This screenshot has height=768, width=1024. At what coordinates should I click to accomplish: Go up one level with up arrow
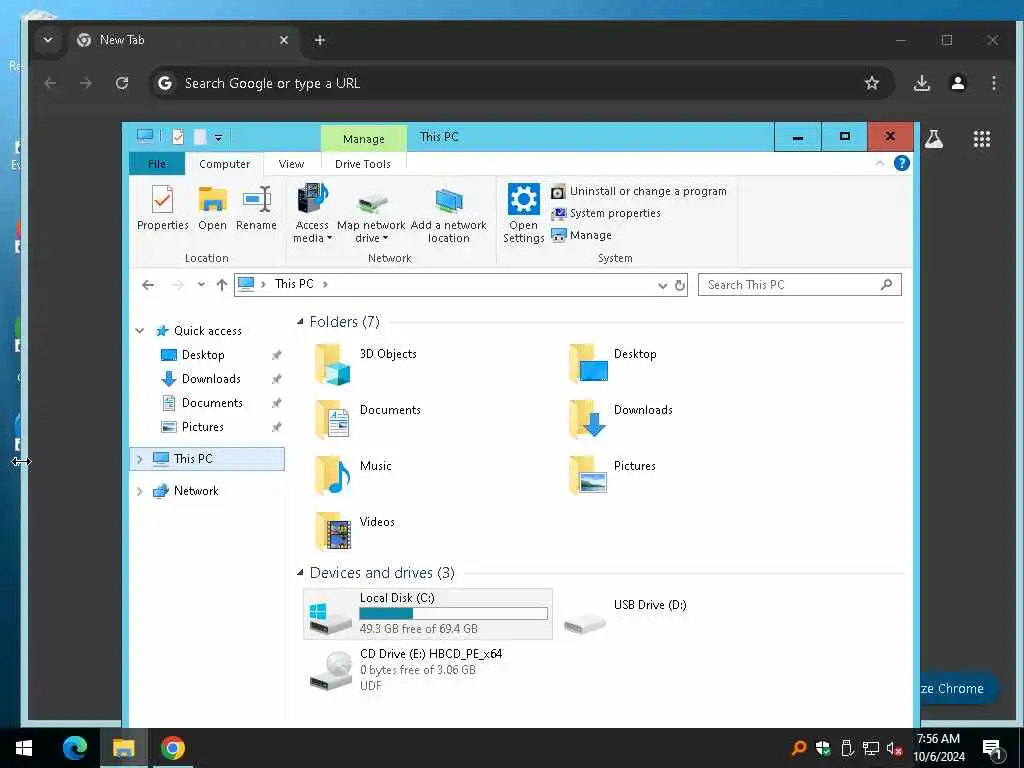(222, 285)
